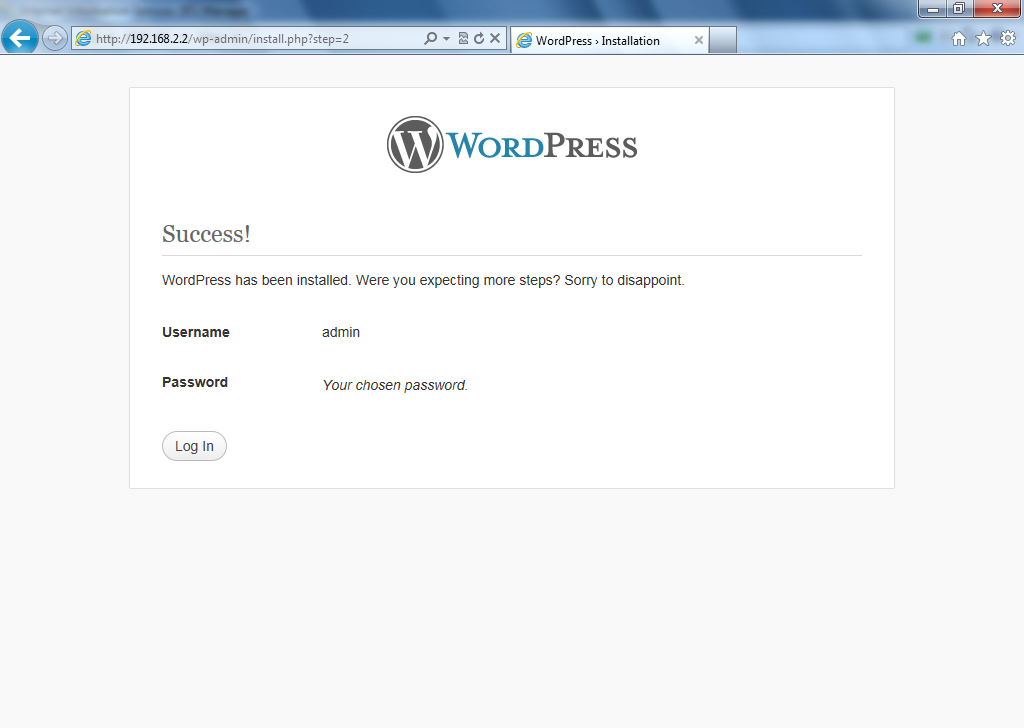
Task: Click the Success! heading
Action: point(206,234)
